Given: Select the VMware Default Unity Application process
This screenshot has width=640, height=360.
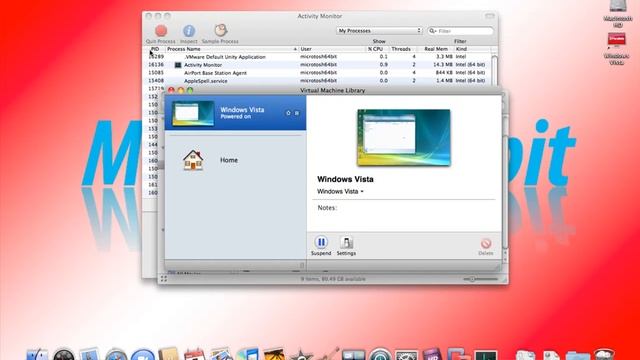Looking at the screenshot, I should point(318,57).
